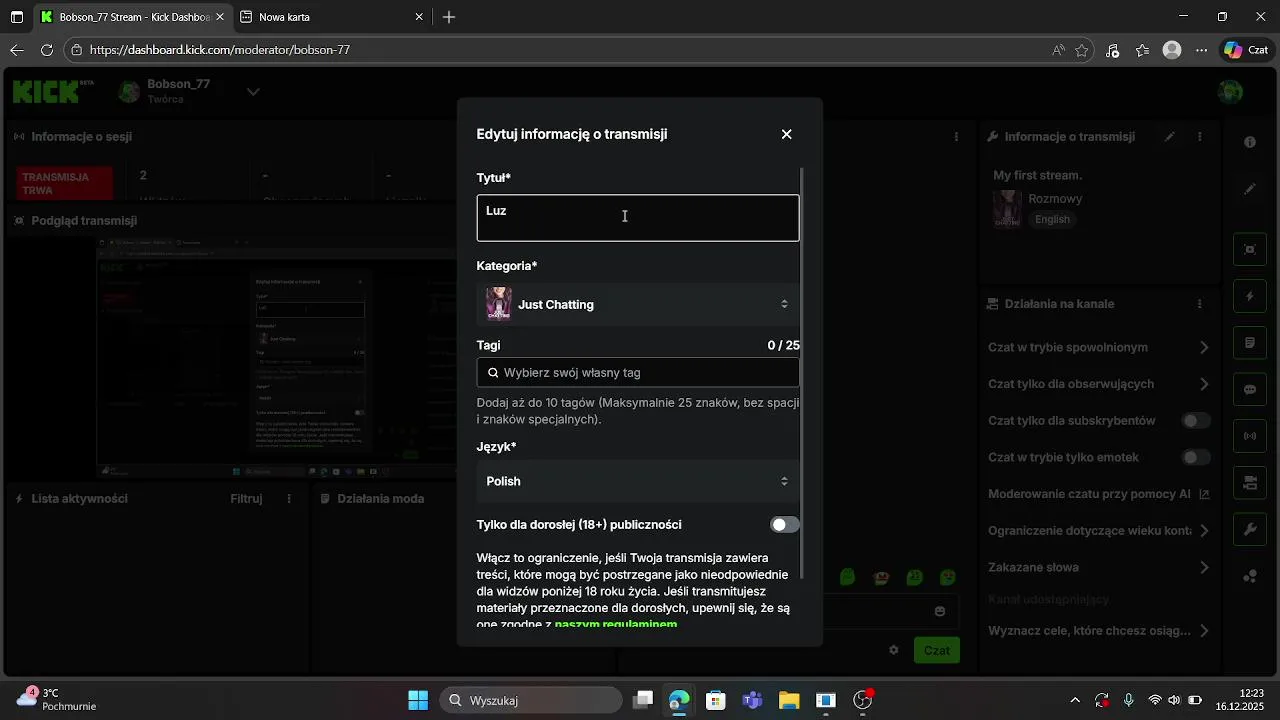The width and height of the screenshot is (1280, 720).
Task: Open the emoji picker in chat input
Action: (940, 611)
